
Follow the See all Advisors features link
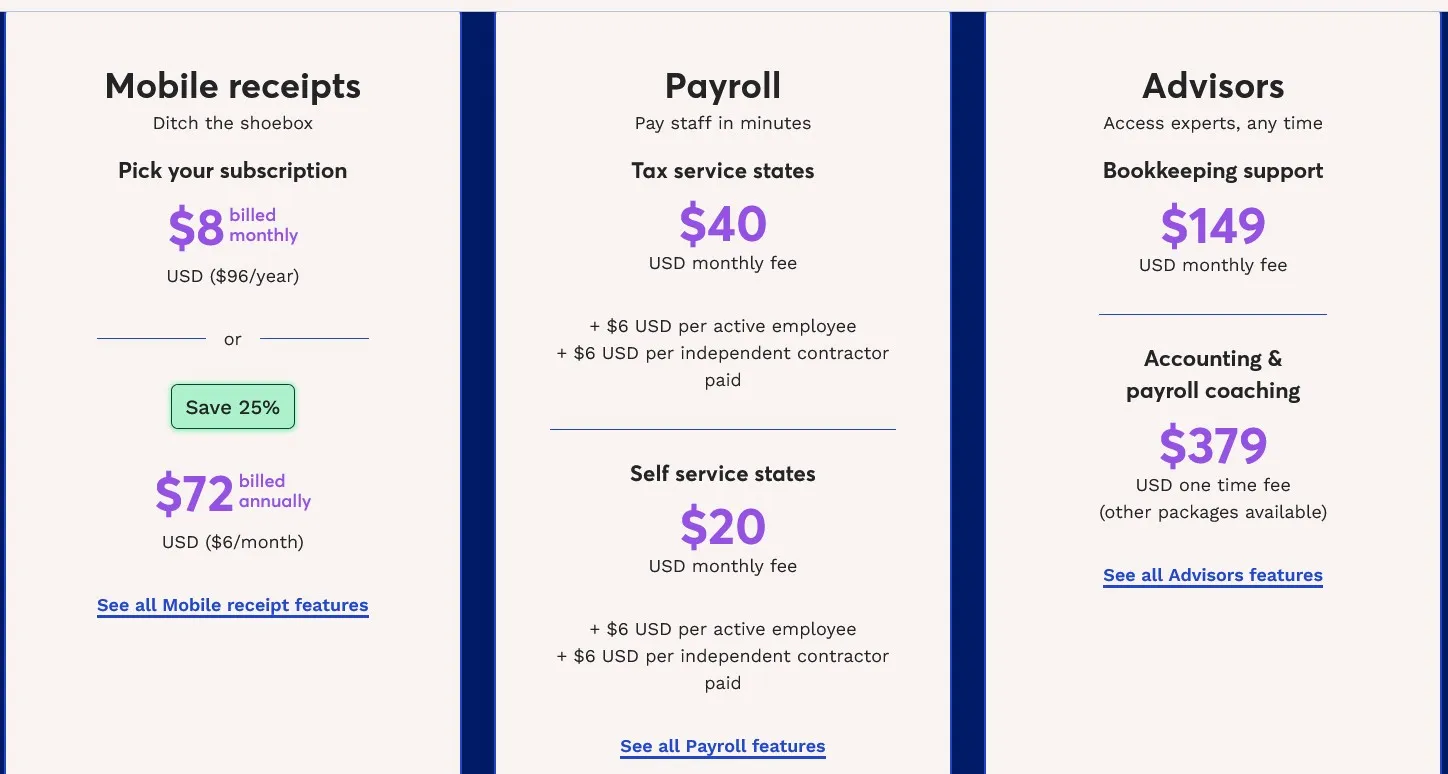click(x=1213, y=575)
